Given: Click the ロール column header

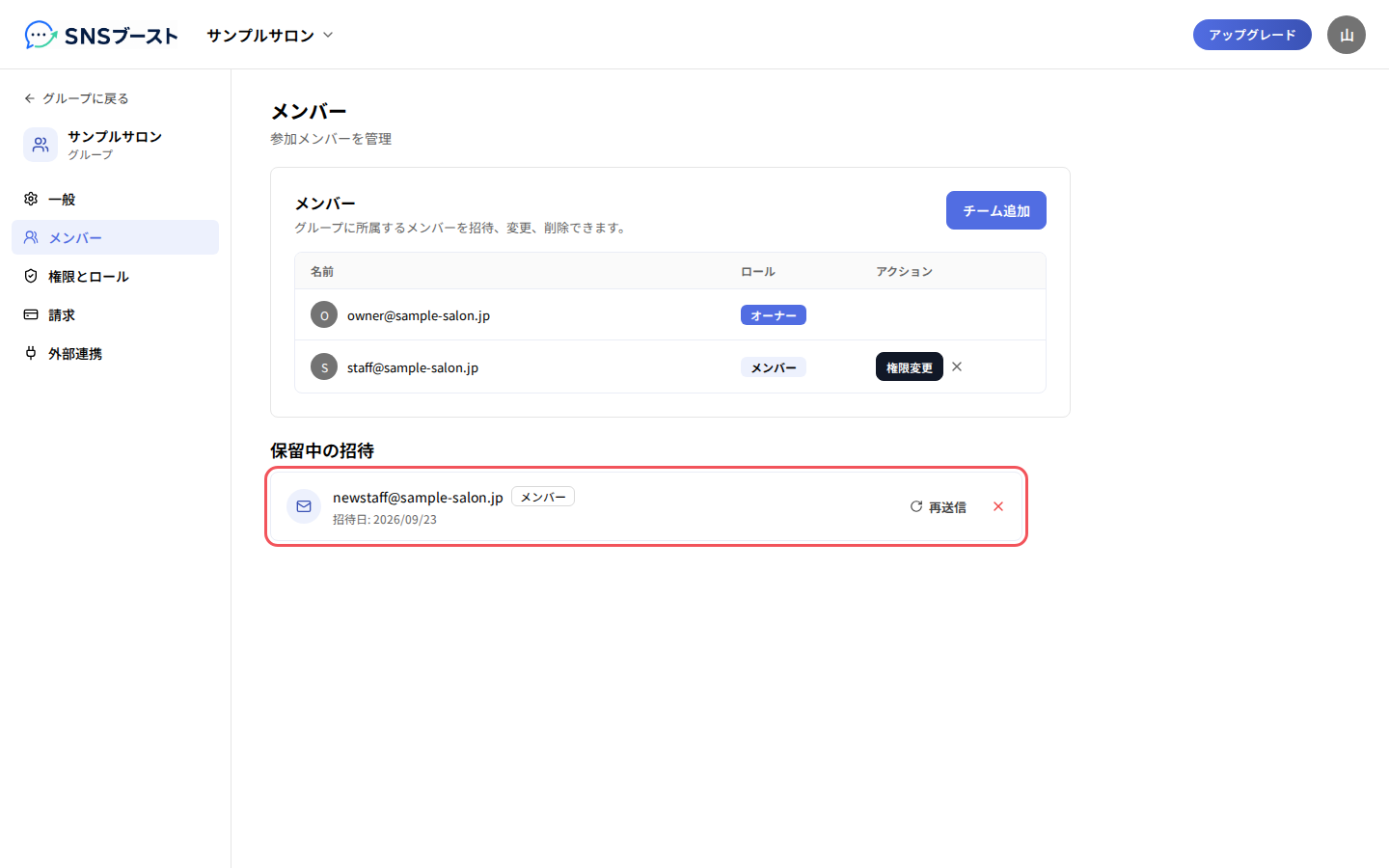Looking at the screenshot, I should pos(758,271).
